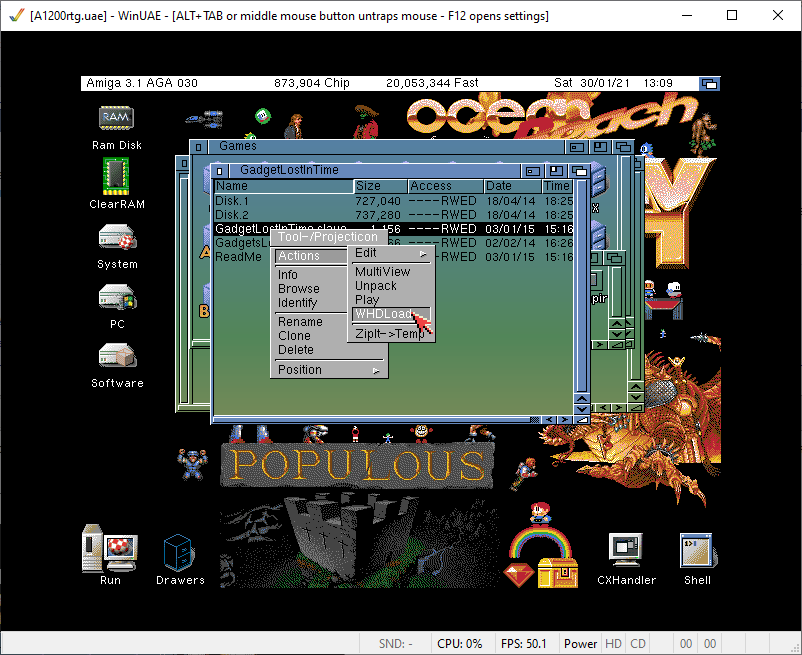
Task: Click the Games window zoom gadget
Action: pyautogui.click(x=600, y=147)
